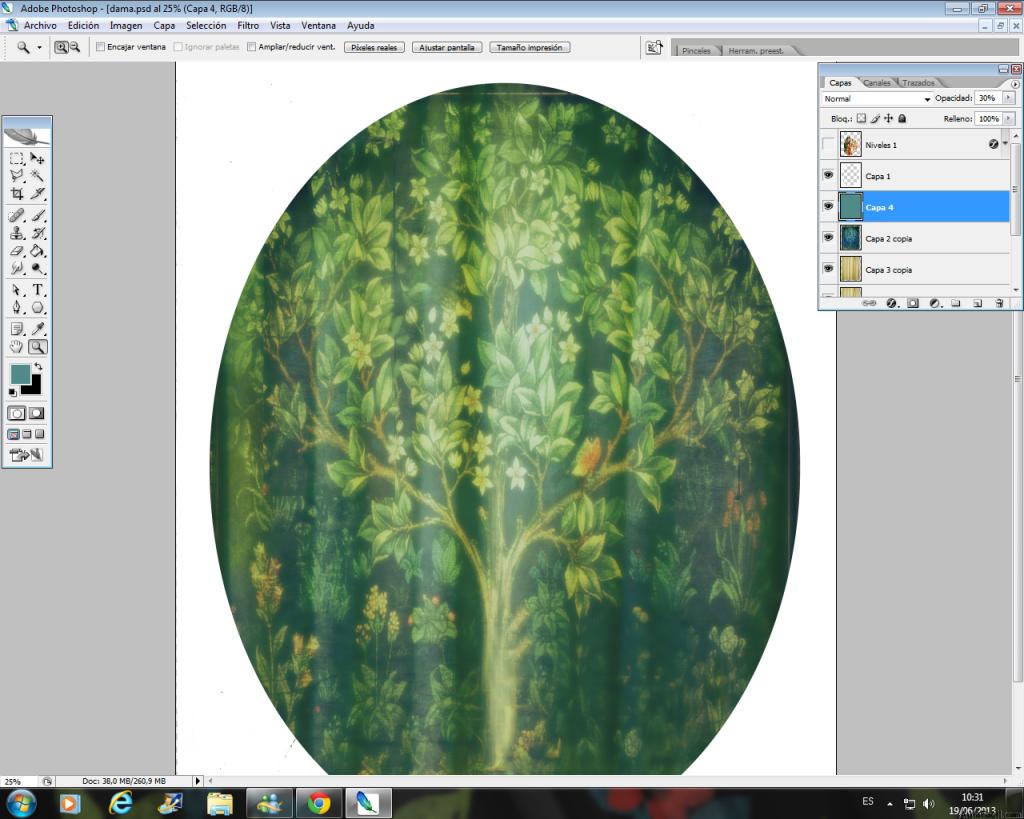Swap foreground and background colors
1024x819 pixels.
click(x=38, y=367)
